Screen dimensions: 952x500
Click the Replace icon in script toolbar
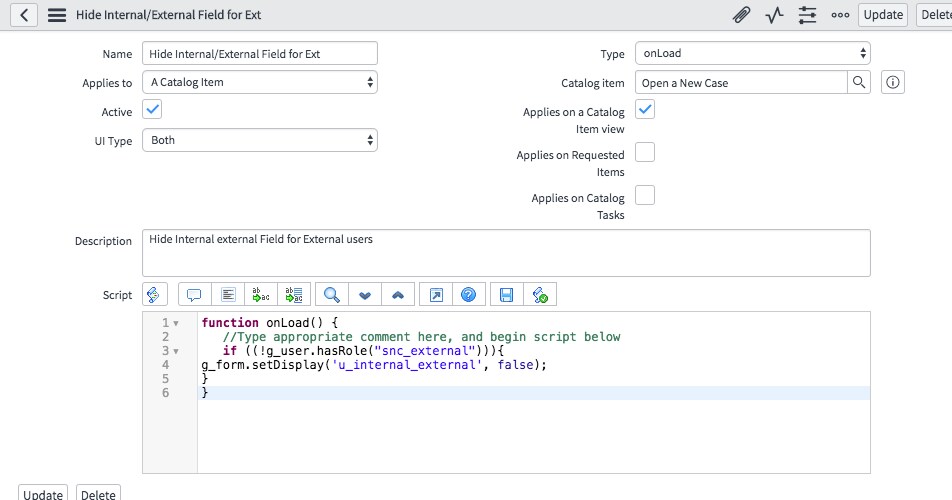pos(261,295)
